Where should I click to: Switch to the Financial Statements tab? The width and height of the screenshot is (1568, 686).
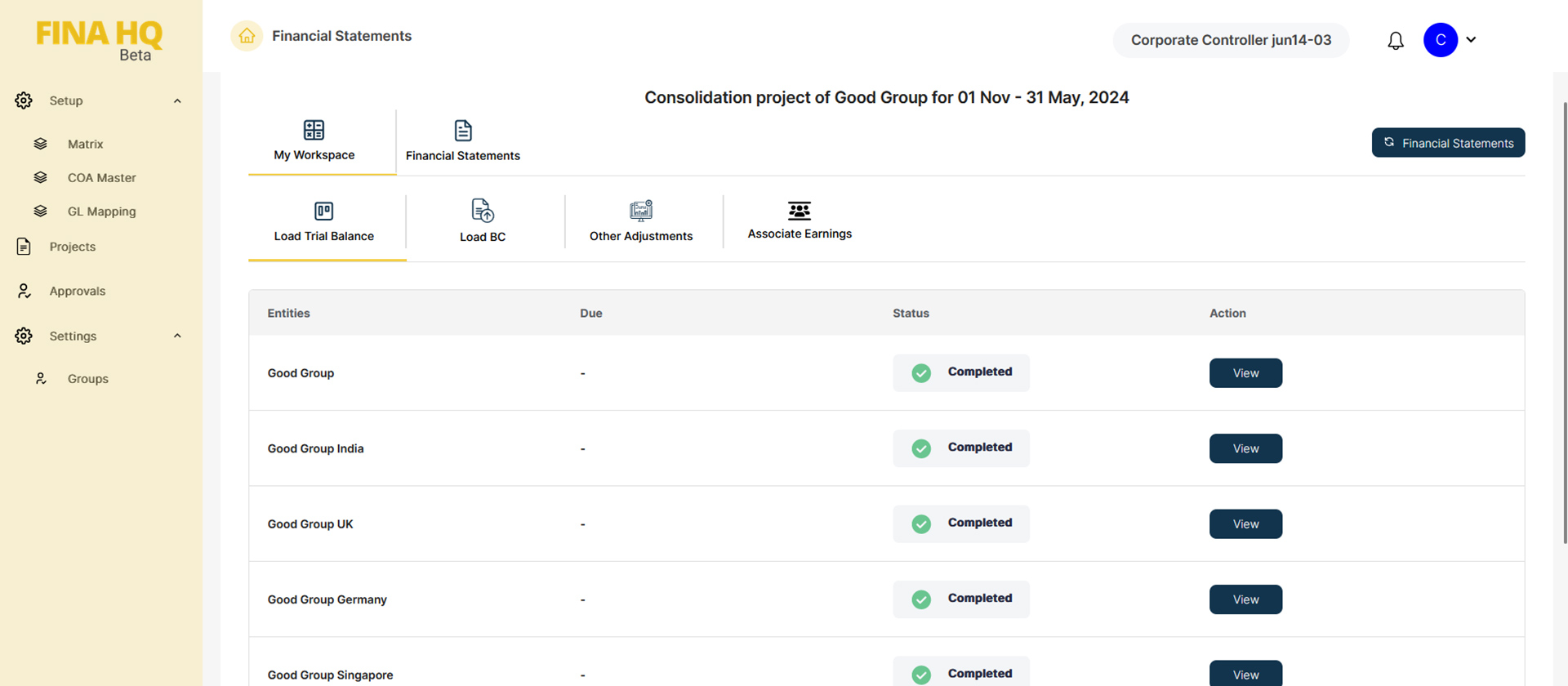click(462, 142)
